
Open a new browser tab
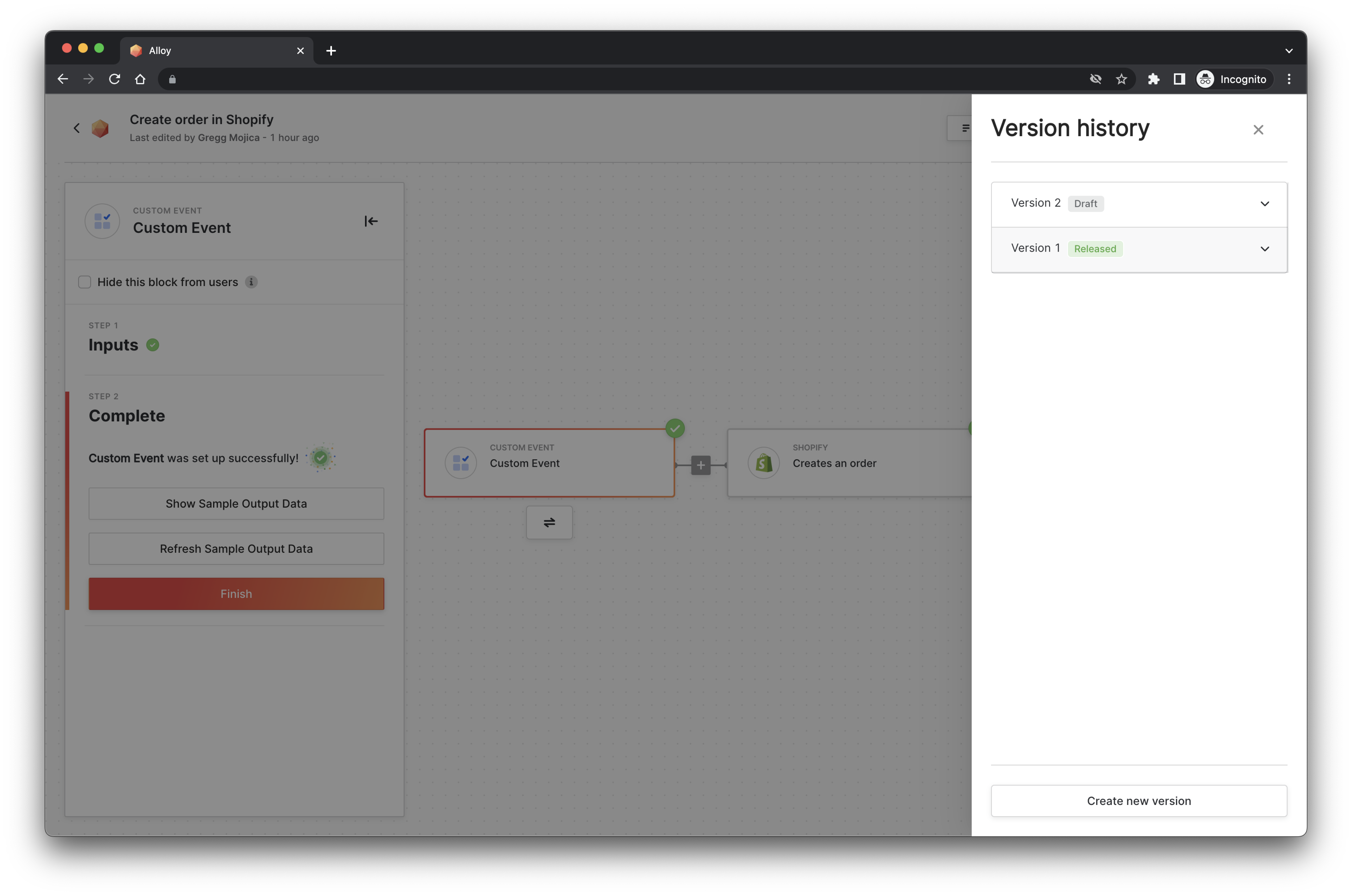tap(331, 51)
